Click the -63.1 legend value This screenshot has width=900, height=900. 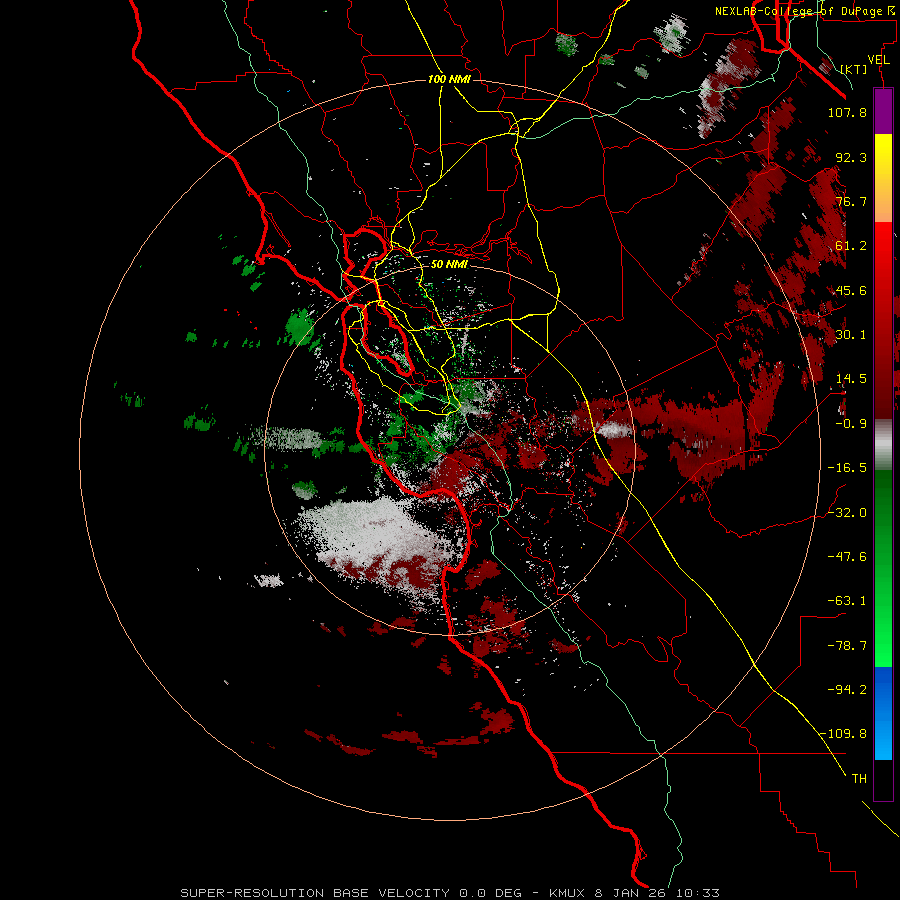click(847, 601)
